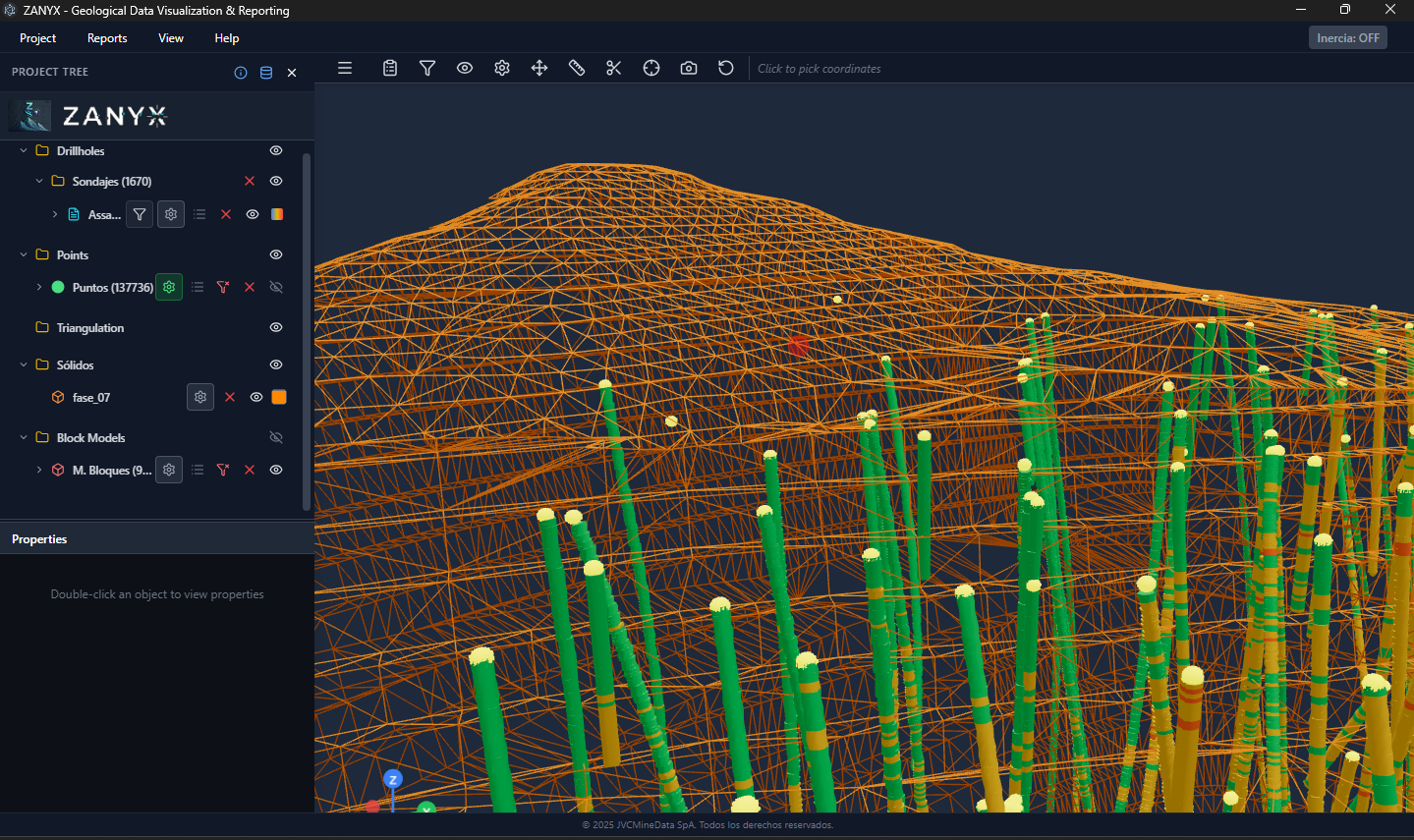
Task: Select the ruler measurement tool
Action: (577, 68)
